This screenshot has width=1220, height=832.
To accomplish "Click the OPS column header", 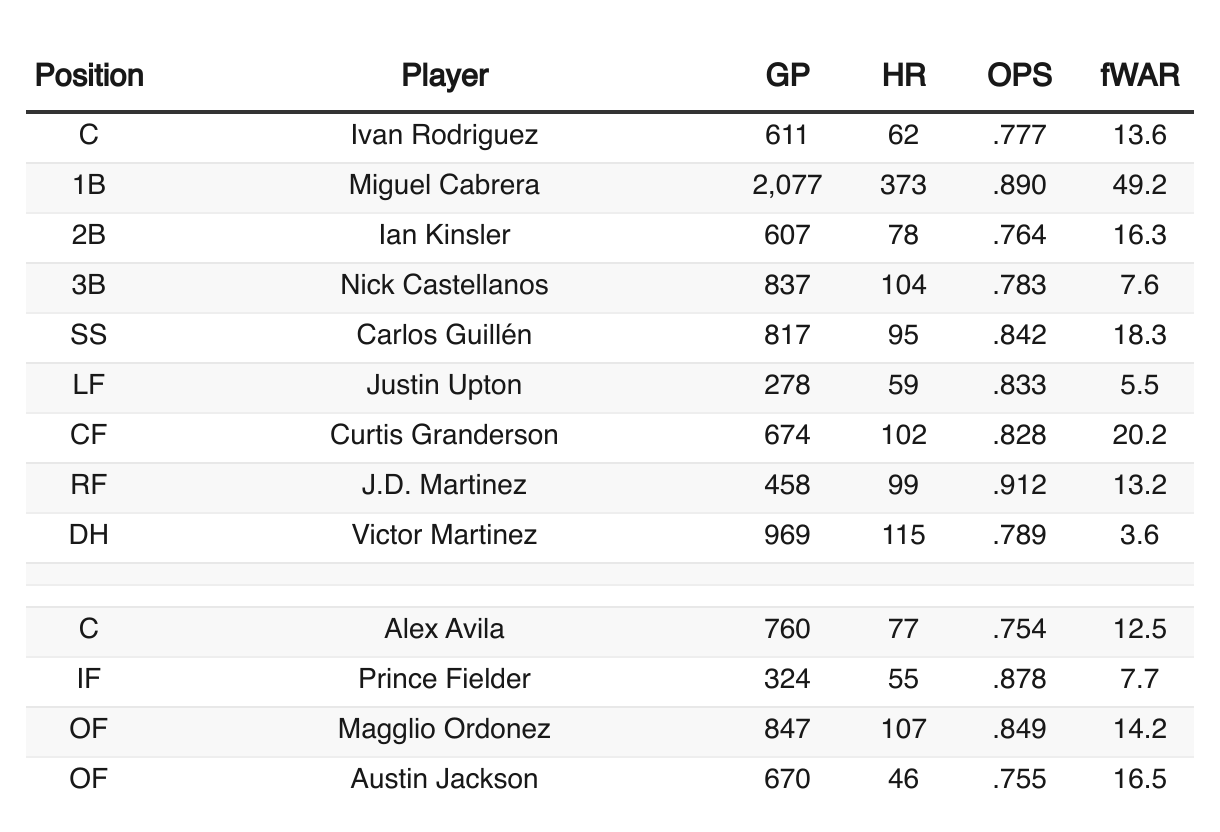I will (x=1019, y=75).
